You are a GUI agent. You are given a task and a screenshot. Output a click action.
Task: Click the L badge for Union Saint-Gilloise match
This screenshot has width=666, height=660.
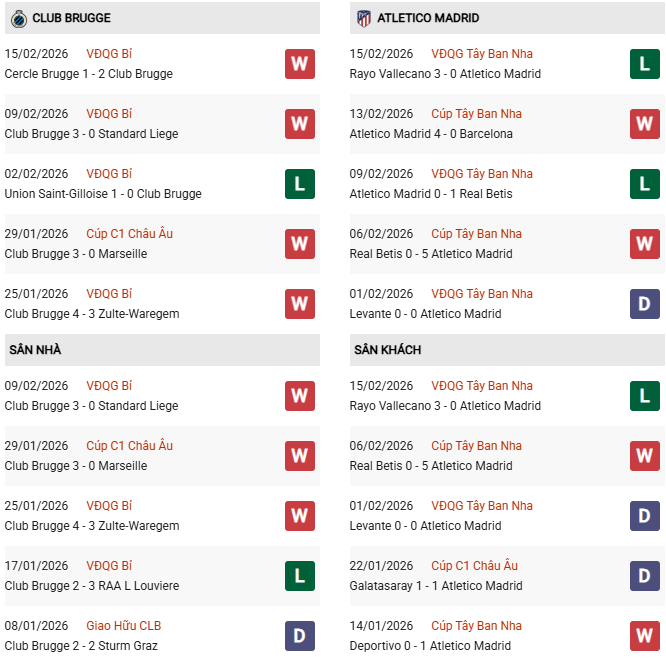click(299, 184)
